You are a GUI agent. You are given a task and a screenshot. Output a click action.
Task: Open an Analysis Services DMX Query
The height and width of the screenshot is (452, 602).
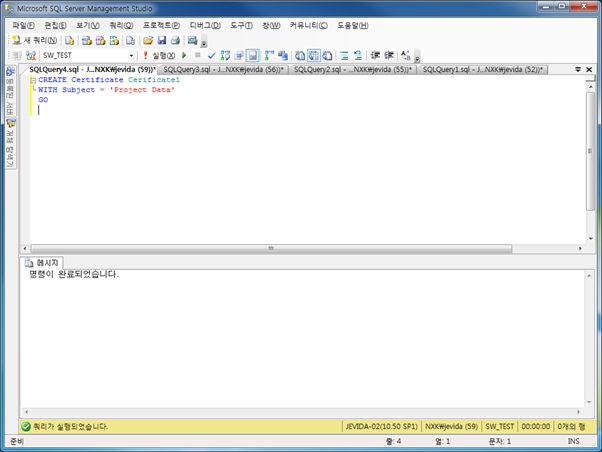point(101,40)
